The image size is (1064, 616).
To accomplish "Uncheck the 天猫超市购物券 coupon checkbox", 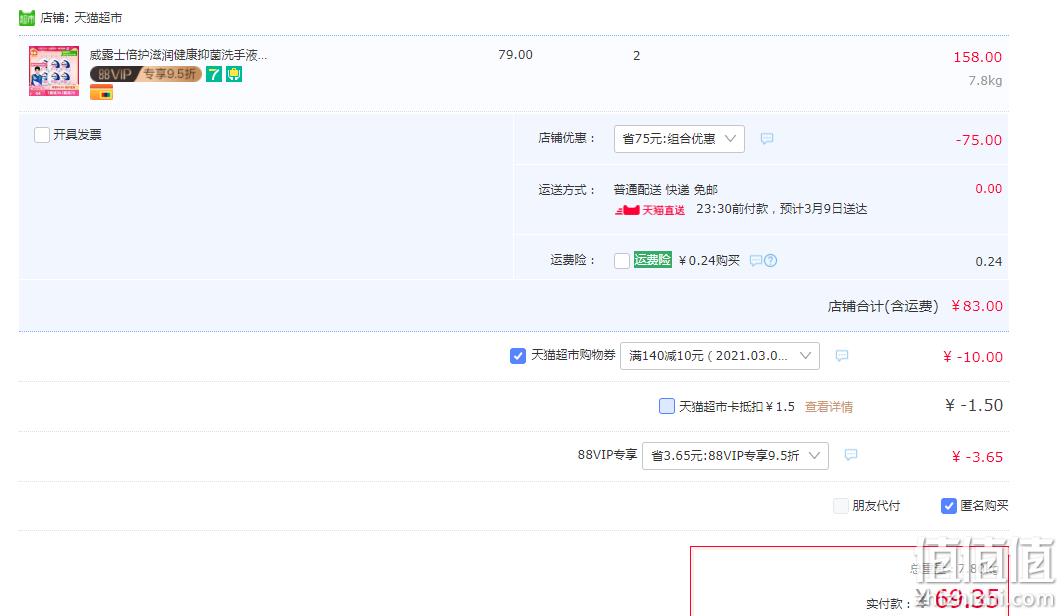I will pyautogui.click(x=517, y=355).
